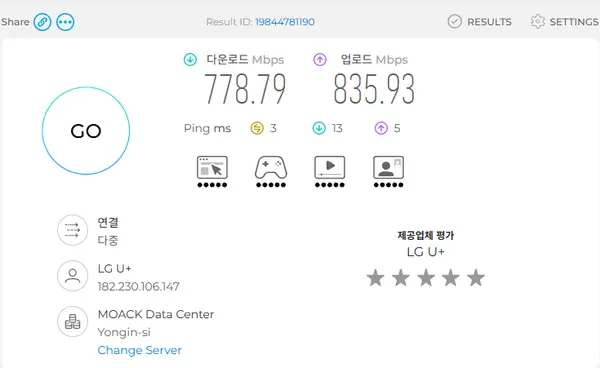The height and width of the screenshot is (368, 600).
Task: Click the 다운로드 Mbps label
Action: pos(245,60)
